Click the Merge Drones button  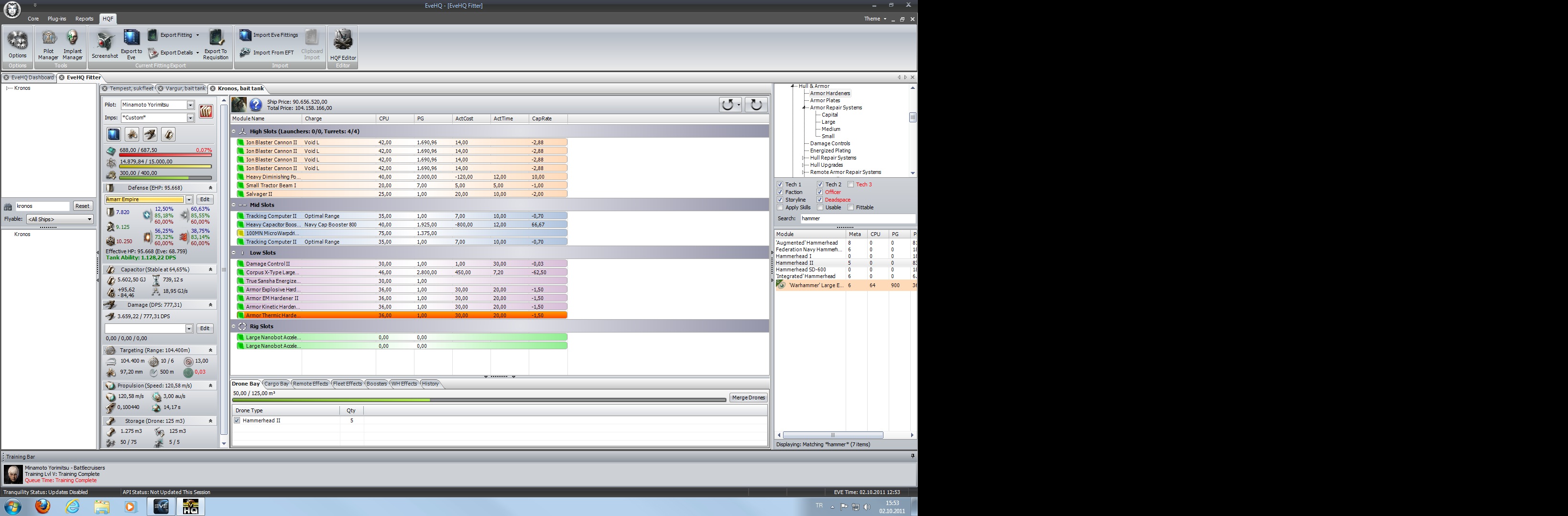[x=748, y=398]
